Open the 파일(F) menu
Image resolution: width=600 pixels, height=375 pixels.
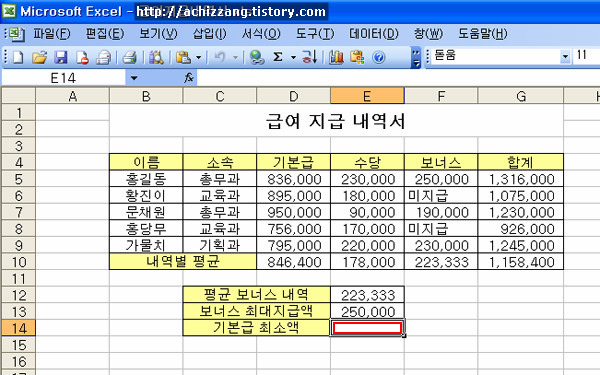[x=52, y=34]
